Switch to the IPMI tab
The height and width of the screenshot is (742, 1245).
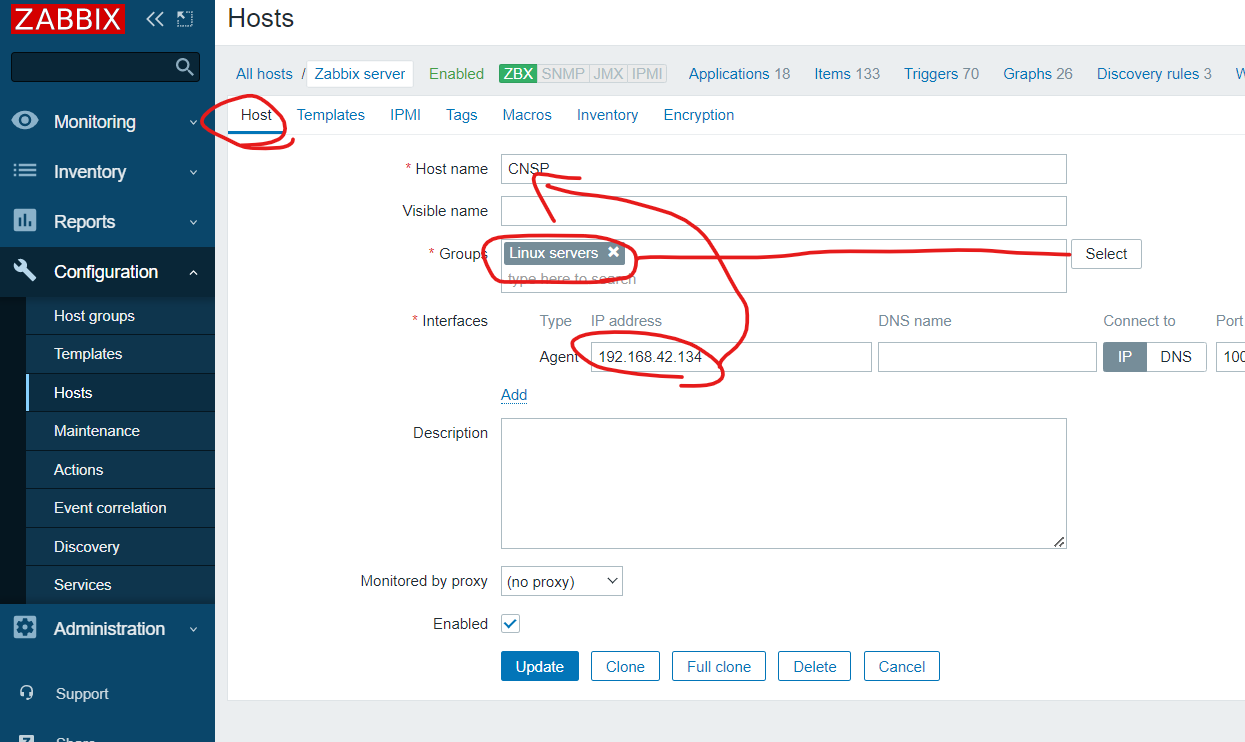(x=405, y=115)
